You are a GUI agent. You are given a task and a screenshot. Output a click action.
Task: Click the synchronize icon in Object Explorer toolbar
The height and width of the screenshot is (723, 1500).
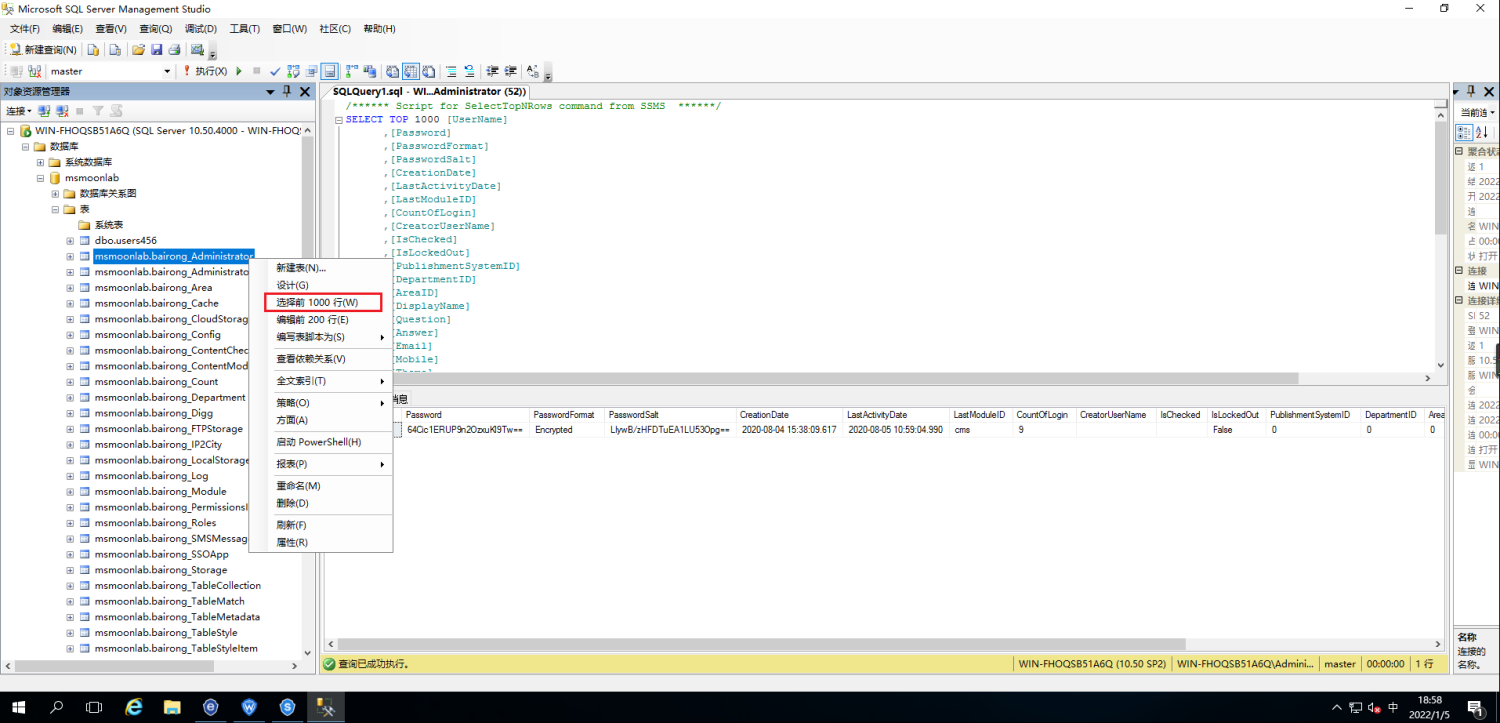[x=116, y=111]
